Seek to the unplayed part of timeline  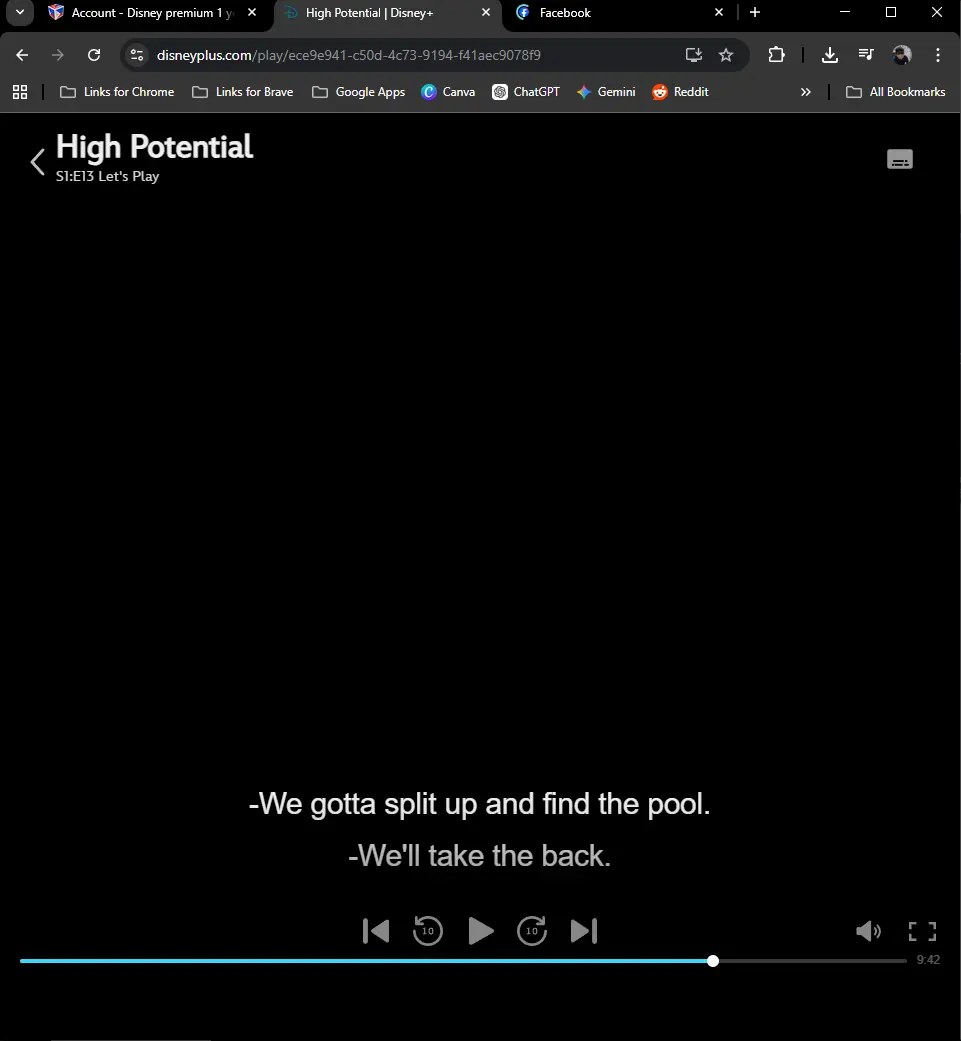812,961
